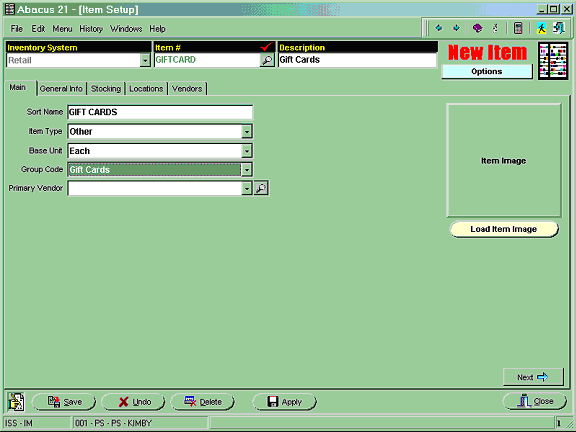Click the Save button
The width and height of the screenshot is (576, 432).
point(64,402)
